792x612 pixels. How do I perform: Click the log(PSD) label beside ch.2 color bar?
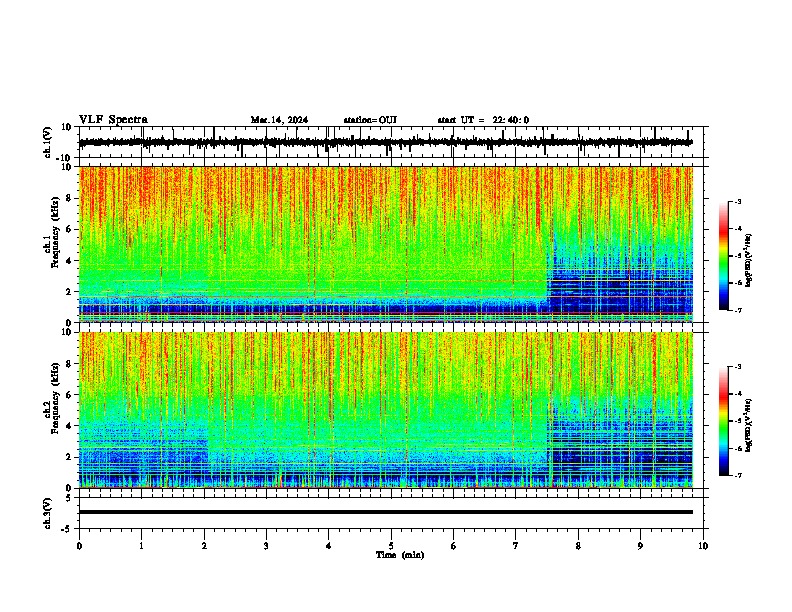(748, 425)
